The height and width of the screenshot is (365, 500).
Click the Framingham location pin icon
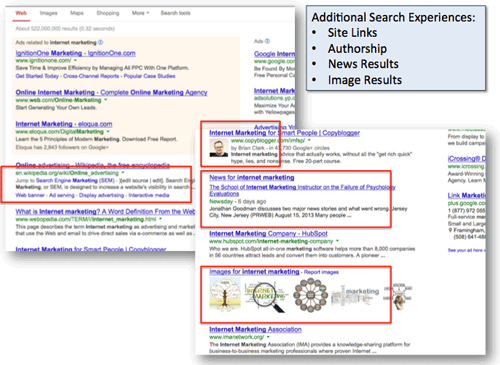(450, 230)
